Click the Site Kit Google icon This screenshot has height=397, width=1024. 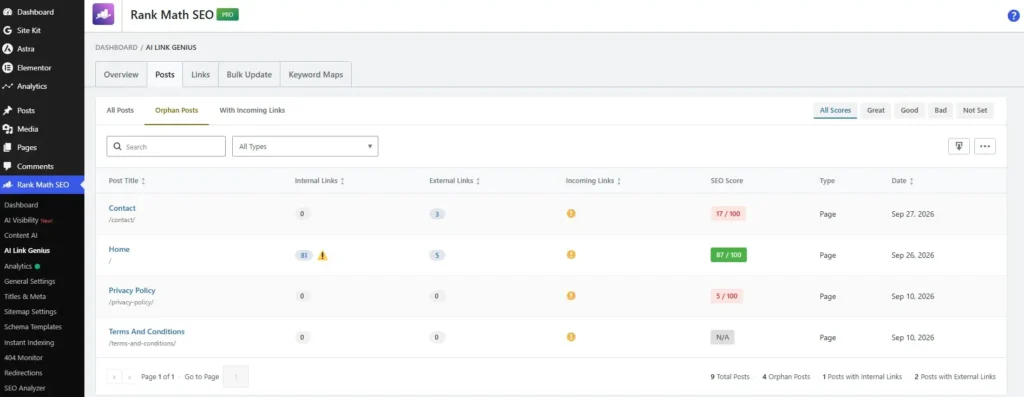pos(7,30)
